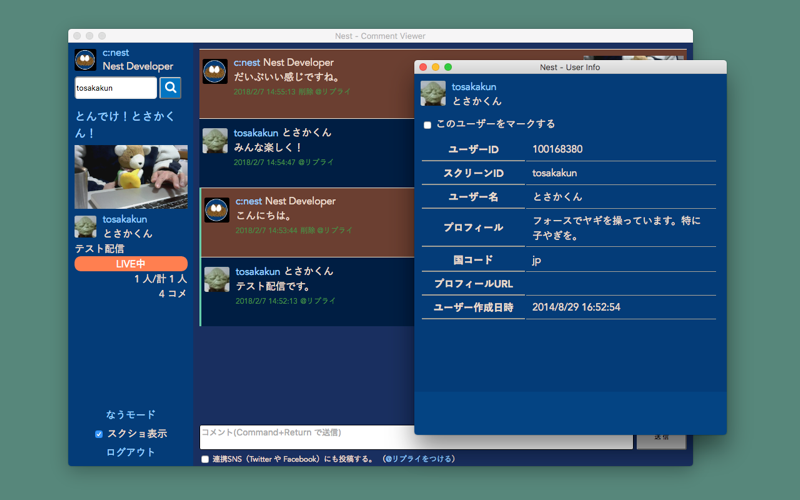Click c:nest username on the こんにちは。 comment
800x500 pixels.
click(x=249, y=201)
